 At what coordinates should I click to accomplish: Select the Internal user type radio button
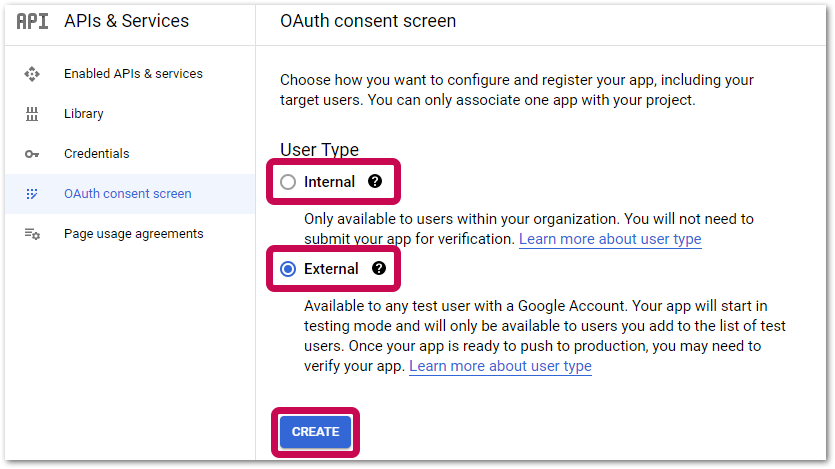[289, 182]
